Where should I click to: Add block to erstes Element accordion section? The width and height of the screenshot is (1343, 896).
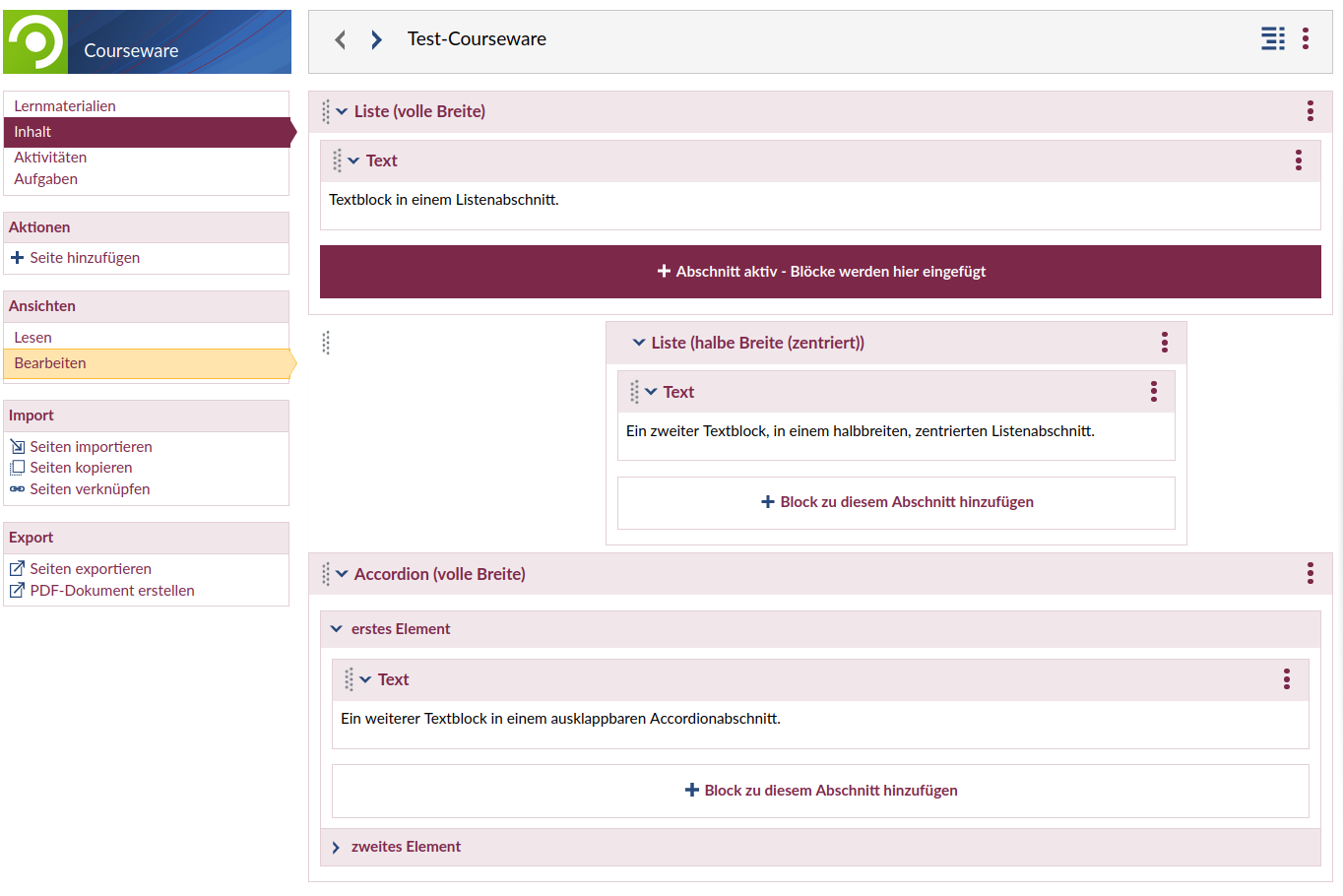tap(820, 791)
